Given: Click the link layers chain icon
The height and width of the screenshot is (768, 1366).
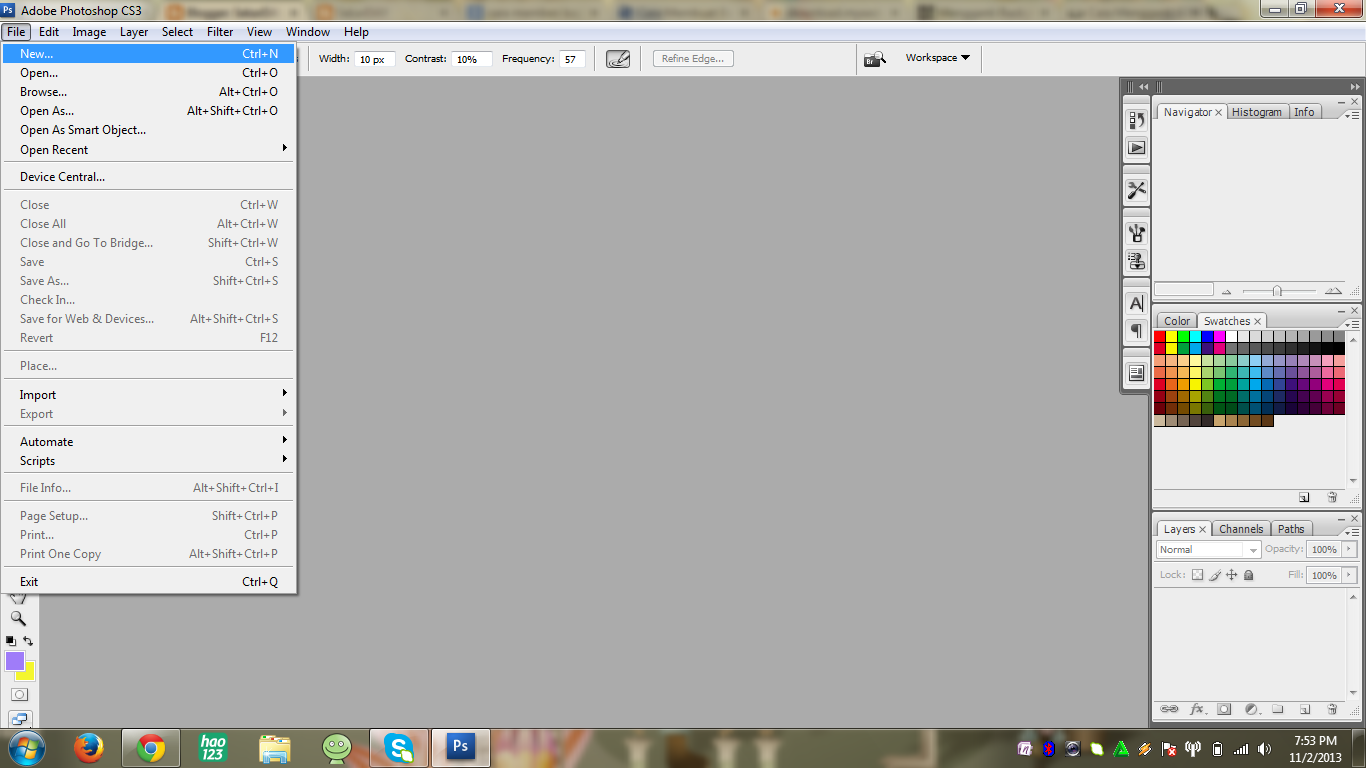Looking at the screenshot, I should (x=1169, y=709).
